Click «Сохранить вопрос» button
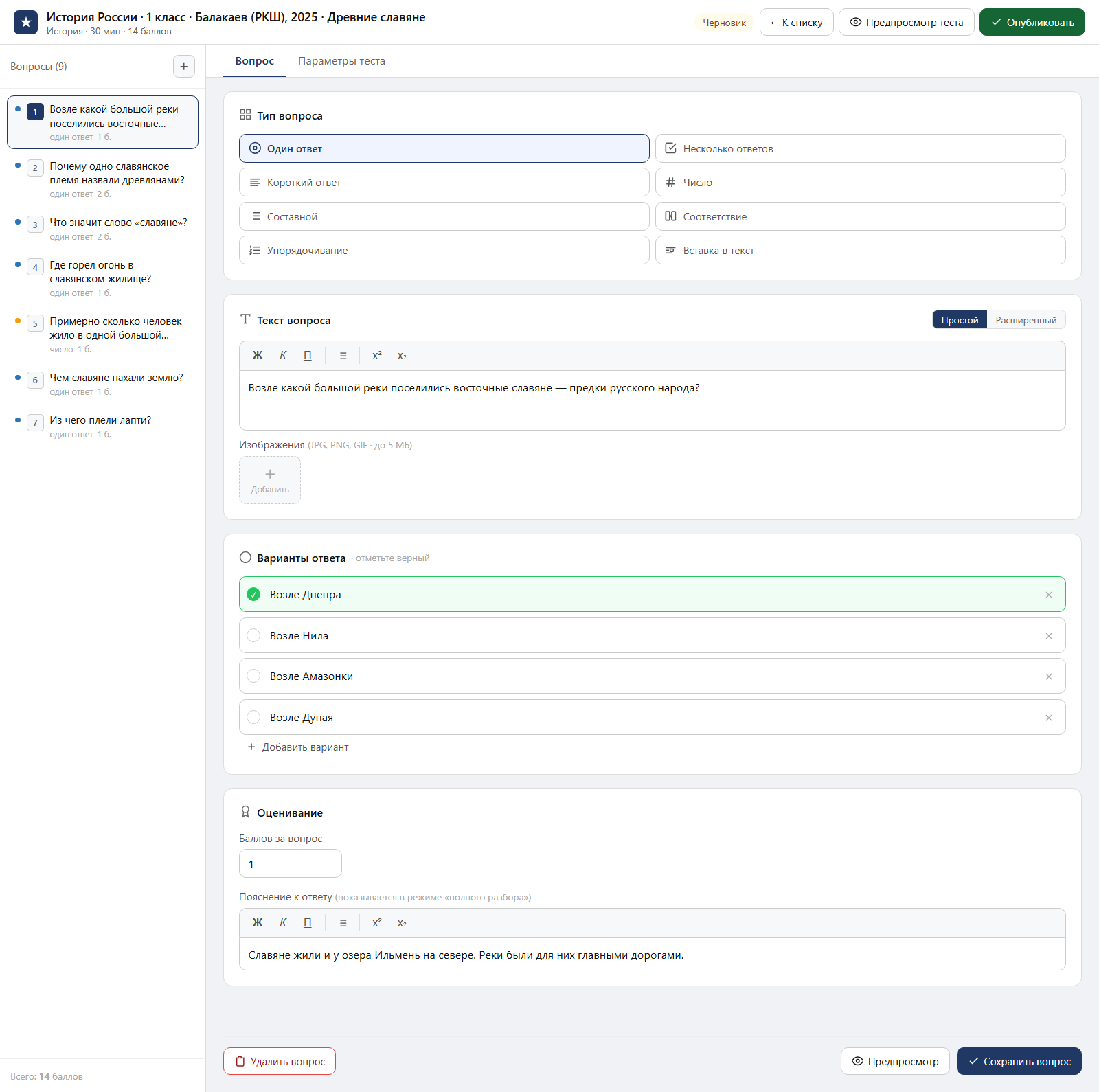Screen dimensions: 1099x1092 point(1019,1062)
